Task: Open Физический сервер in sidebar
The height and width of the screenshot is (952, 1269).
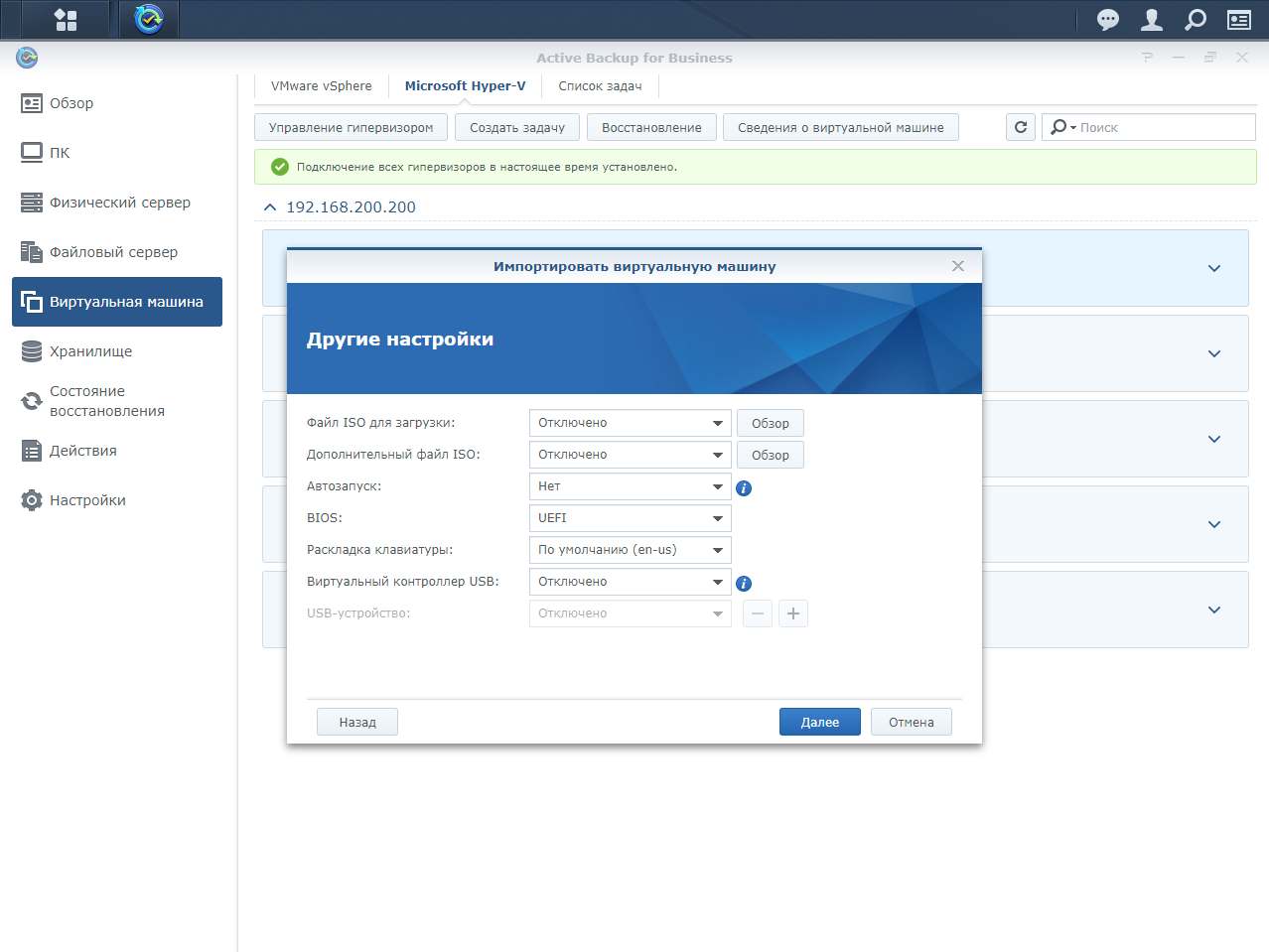Action: pos(117,203)
